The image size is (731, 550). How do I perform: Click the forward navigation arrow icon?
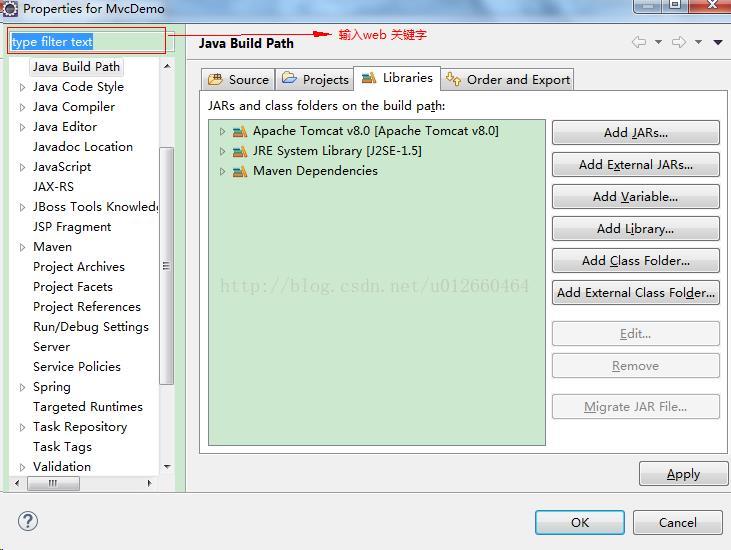point(679,42)
